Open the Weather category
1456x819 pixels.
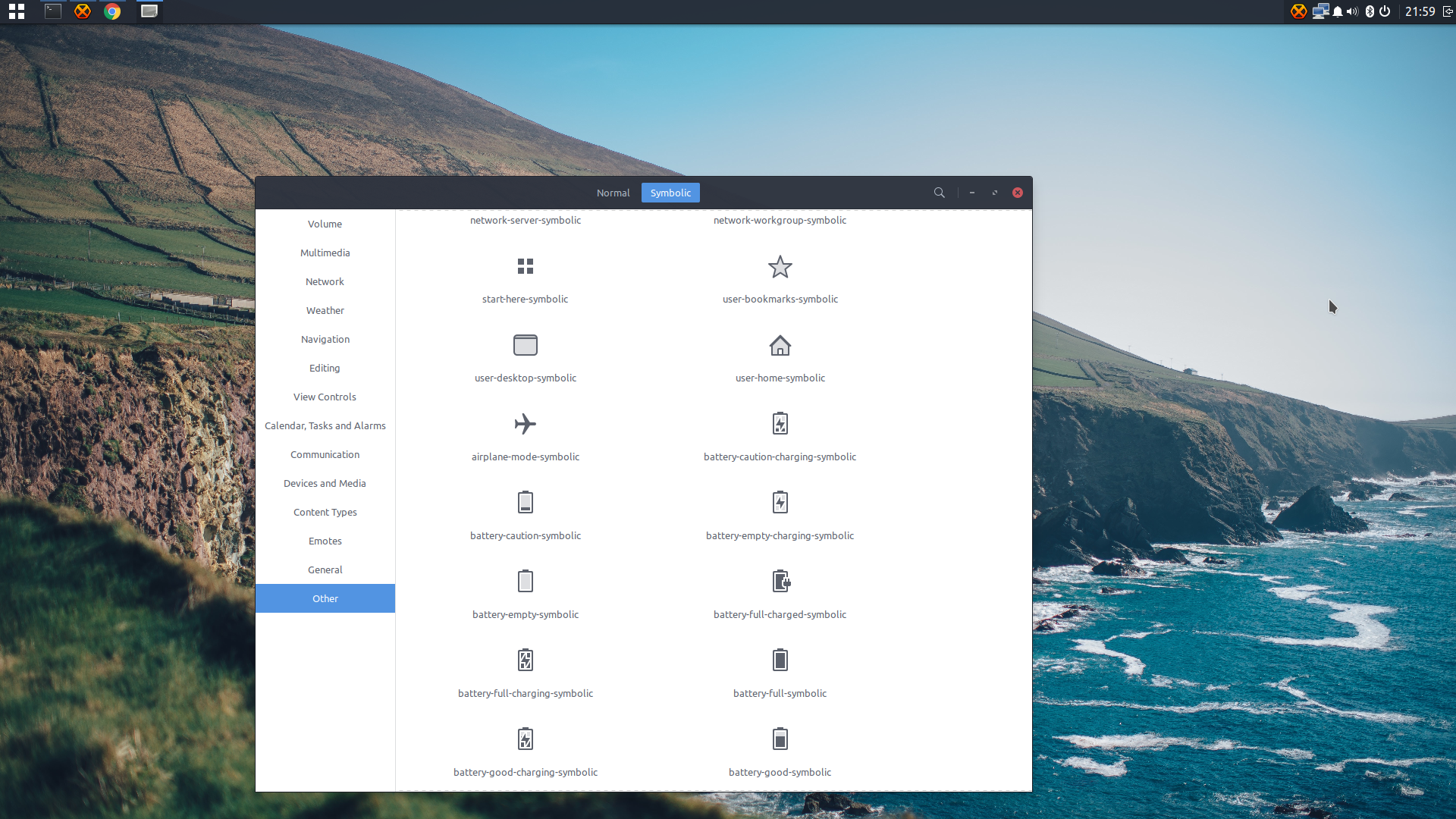325,310
